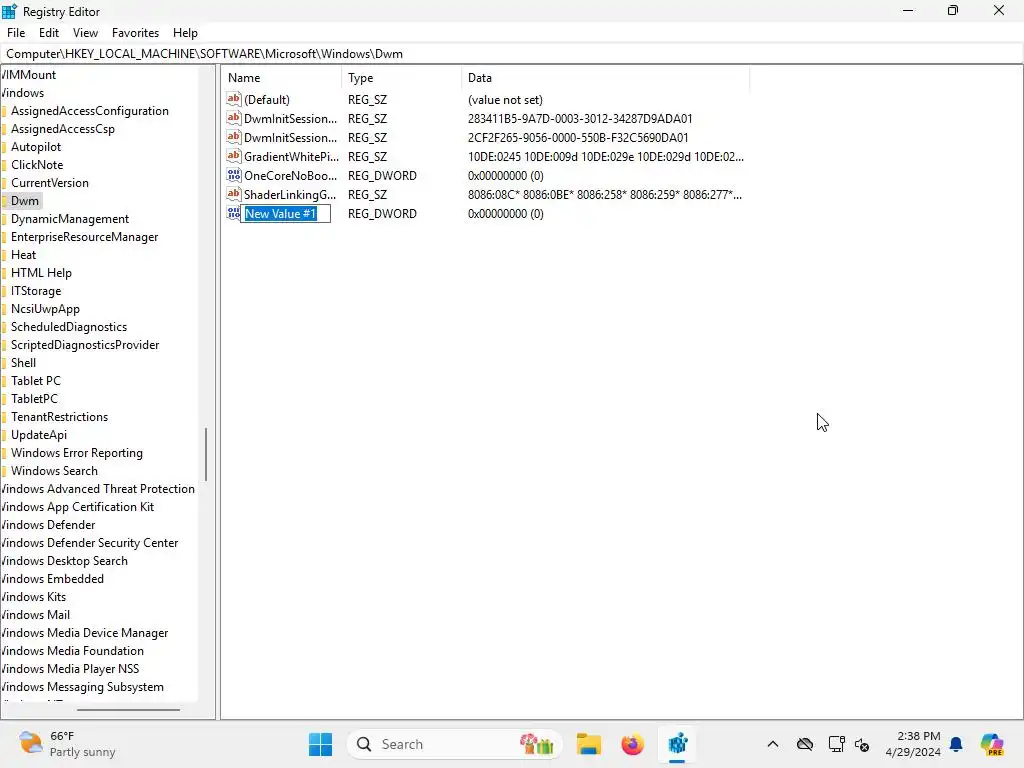Click the icon next to ShaderLinkingG... value
Screen dimensions: 1024x768
click(x=234, y=194)
